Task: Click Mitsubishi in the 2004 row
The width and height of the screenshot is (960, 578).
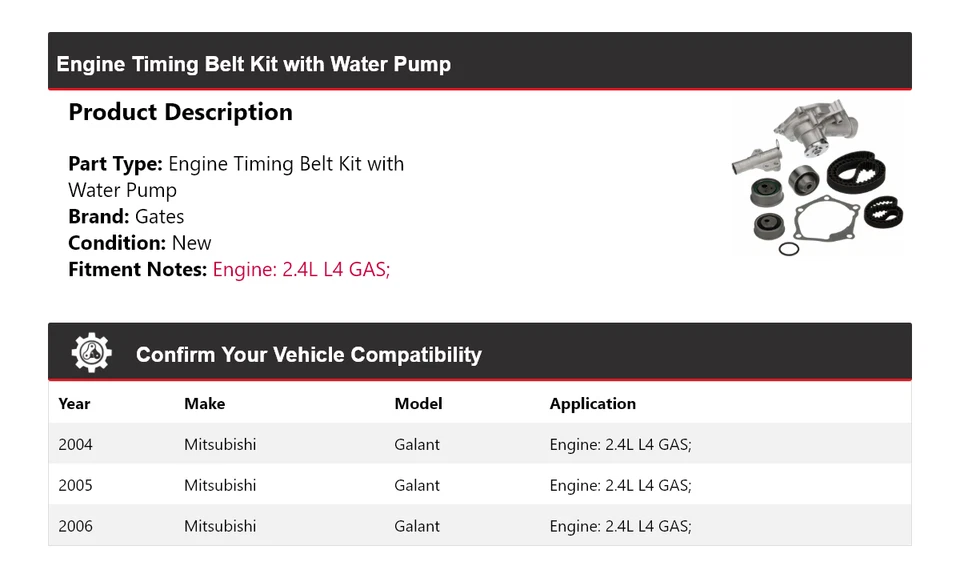Action: point(220,445)
